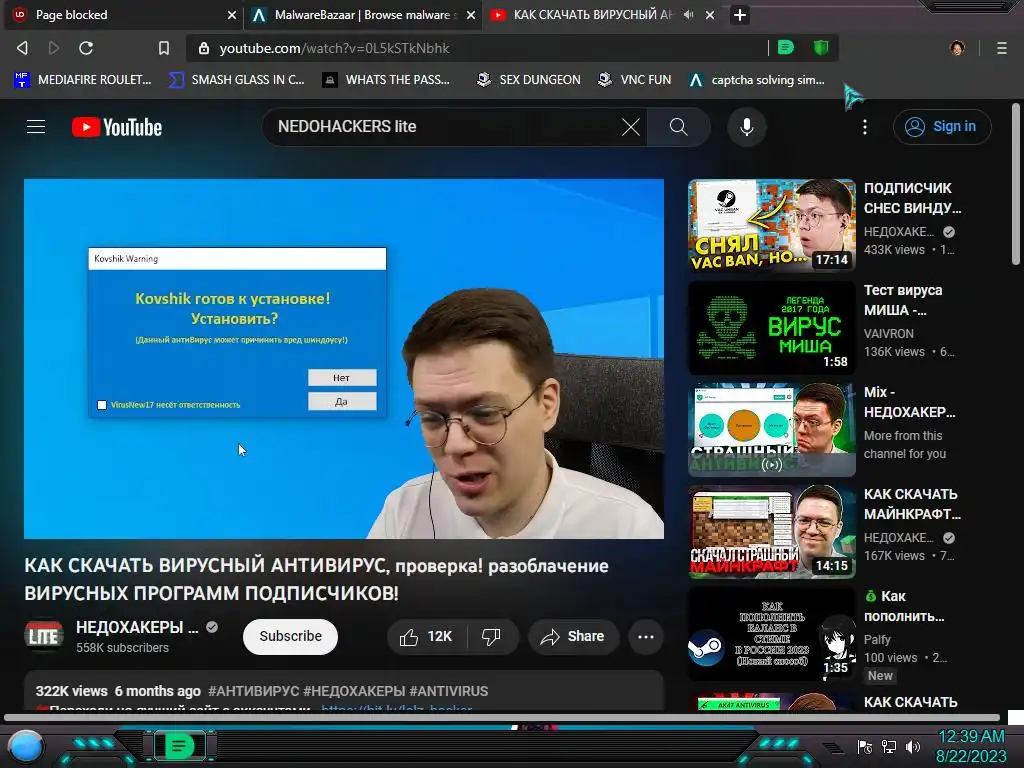Click the #НЕДОХАКЕРЫ hashtag link

354,691
